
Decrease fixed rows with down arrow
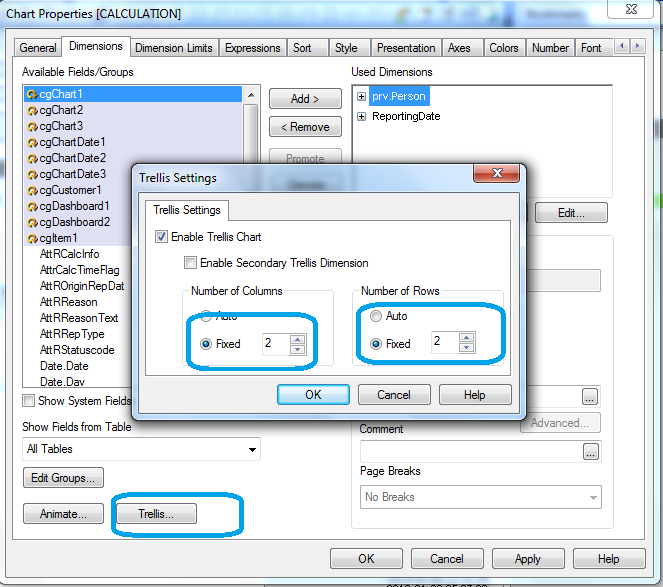coord(466,347)
